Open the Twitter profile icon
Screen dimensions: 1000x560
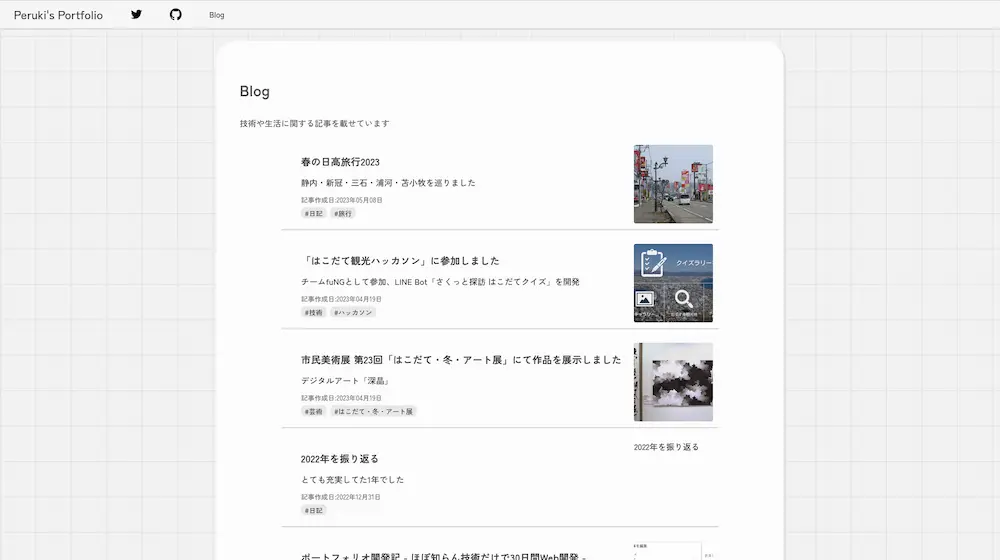coord(137,15)
